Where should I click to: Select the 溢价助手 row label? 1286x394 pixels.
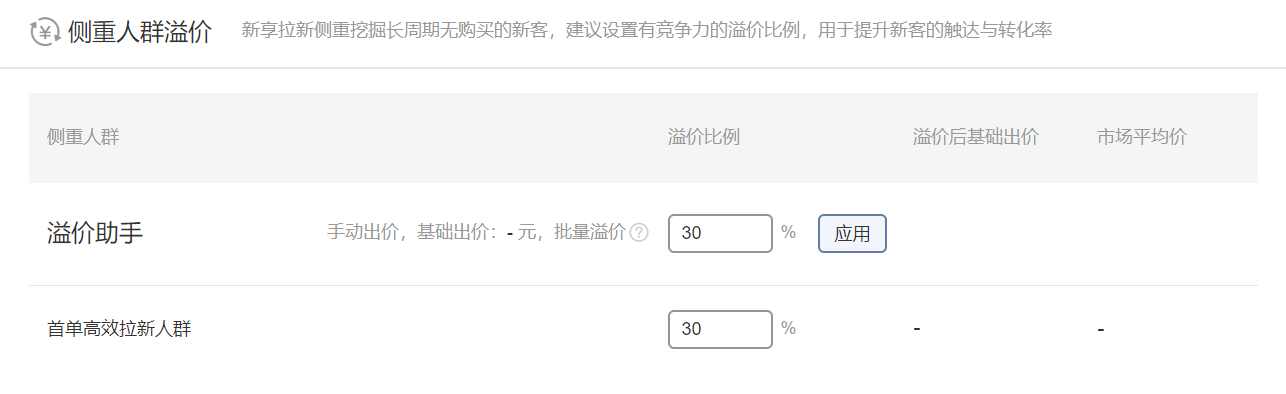95,233
